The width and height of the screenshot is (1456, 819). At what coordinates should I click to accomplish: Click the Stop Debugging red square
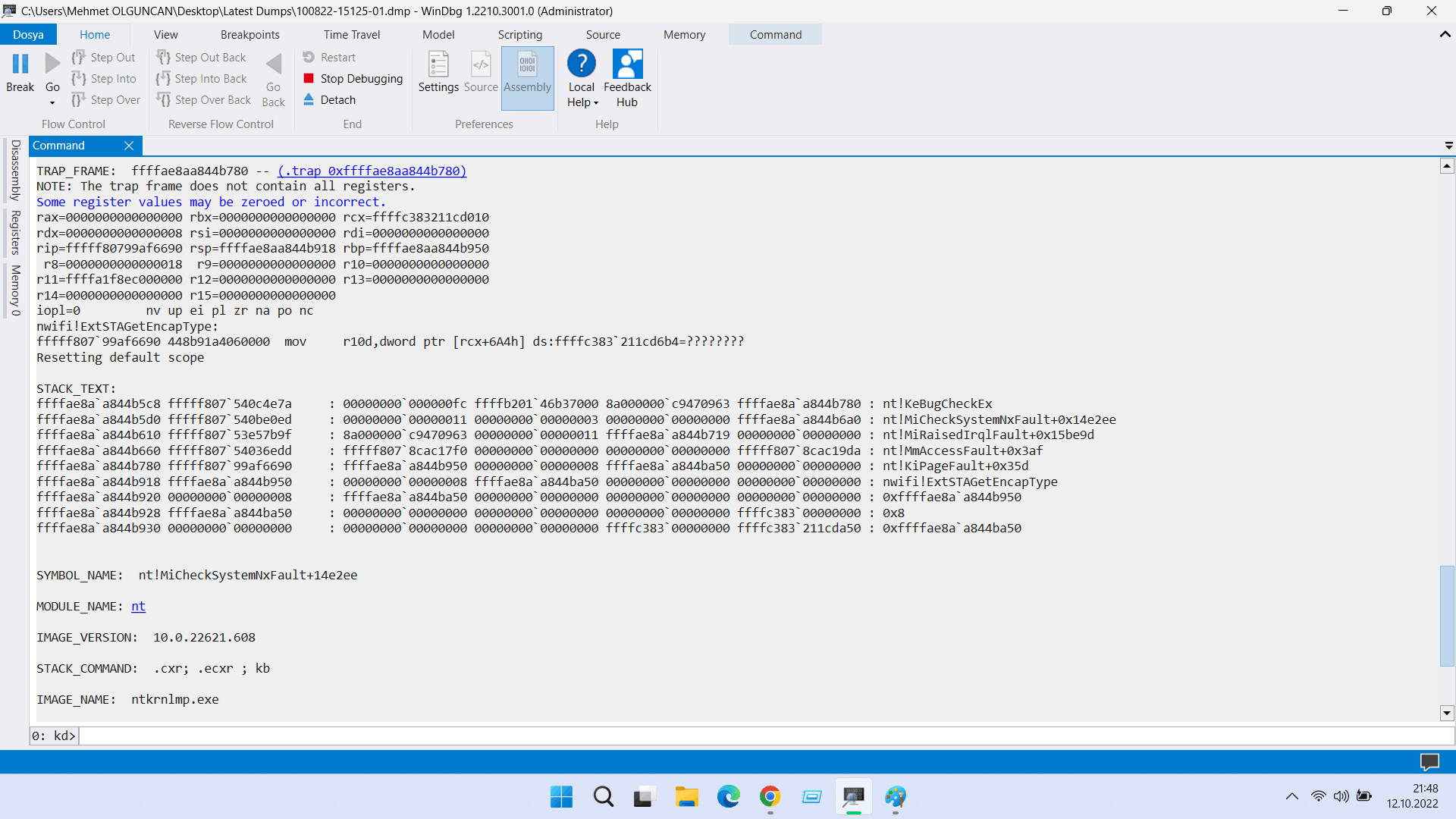[309, 78]
